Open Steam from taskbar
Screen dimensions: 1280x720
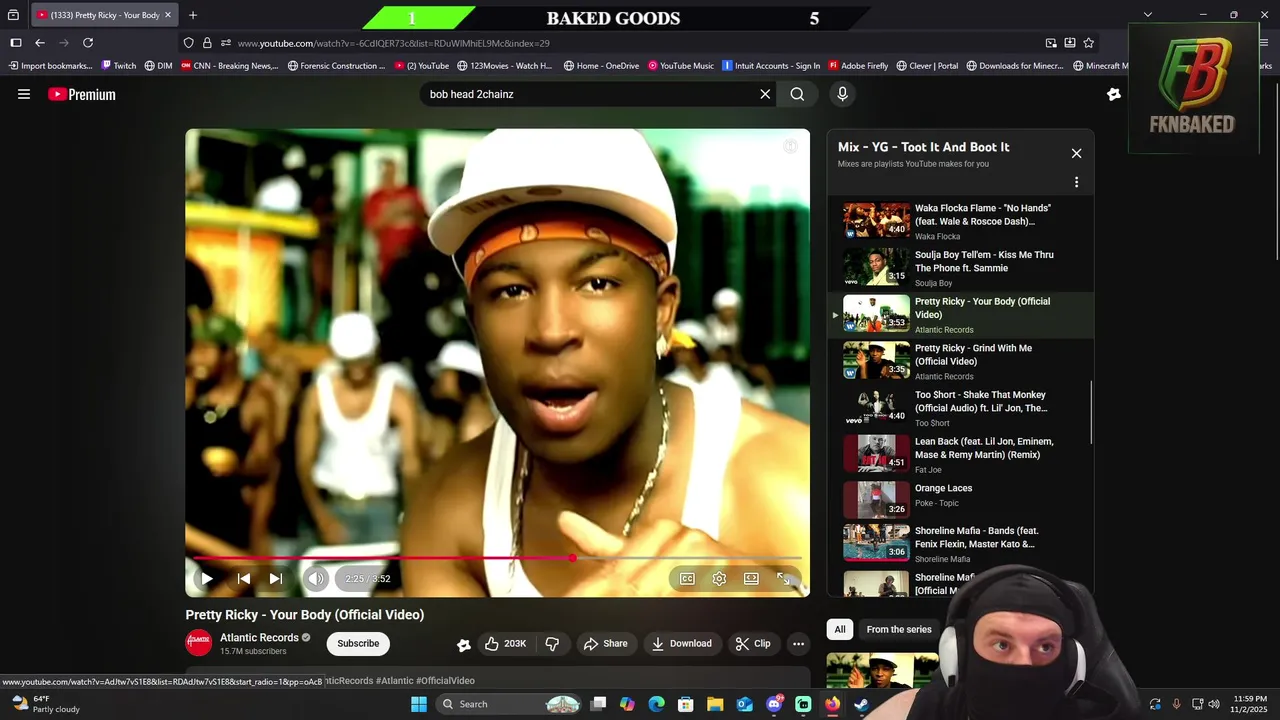[862, 704]
